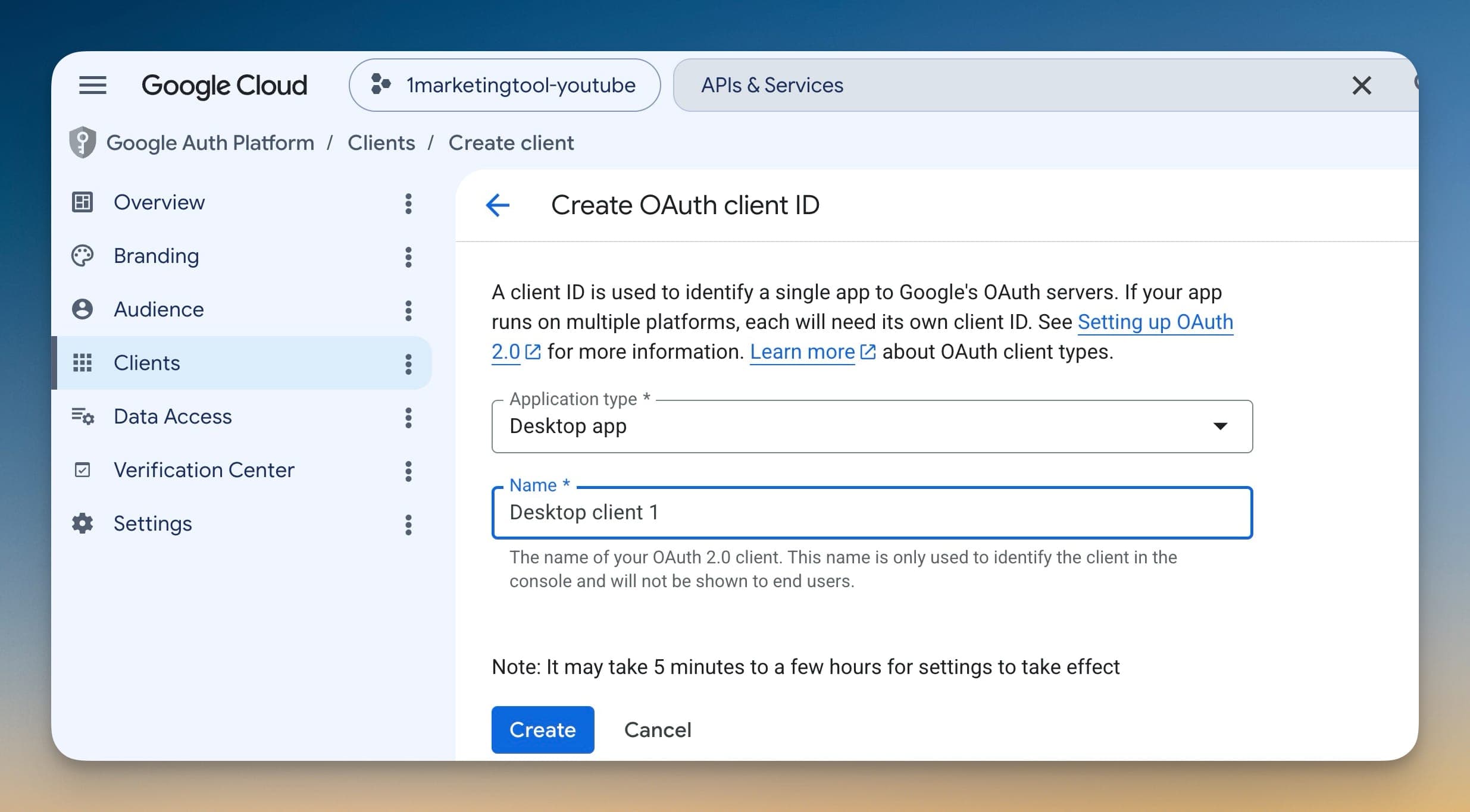Image resolution: width=1470 pixels, height=812 pixels.
Task: Click the Application type dropdown arrow
Action: tap(1220, 426)
